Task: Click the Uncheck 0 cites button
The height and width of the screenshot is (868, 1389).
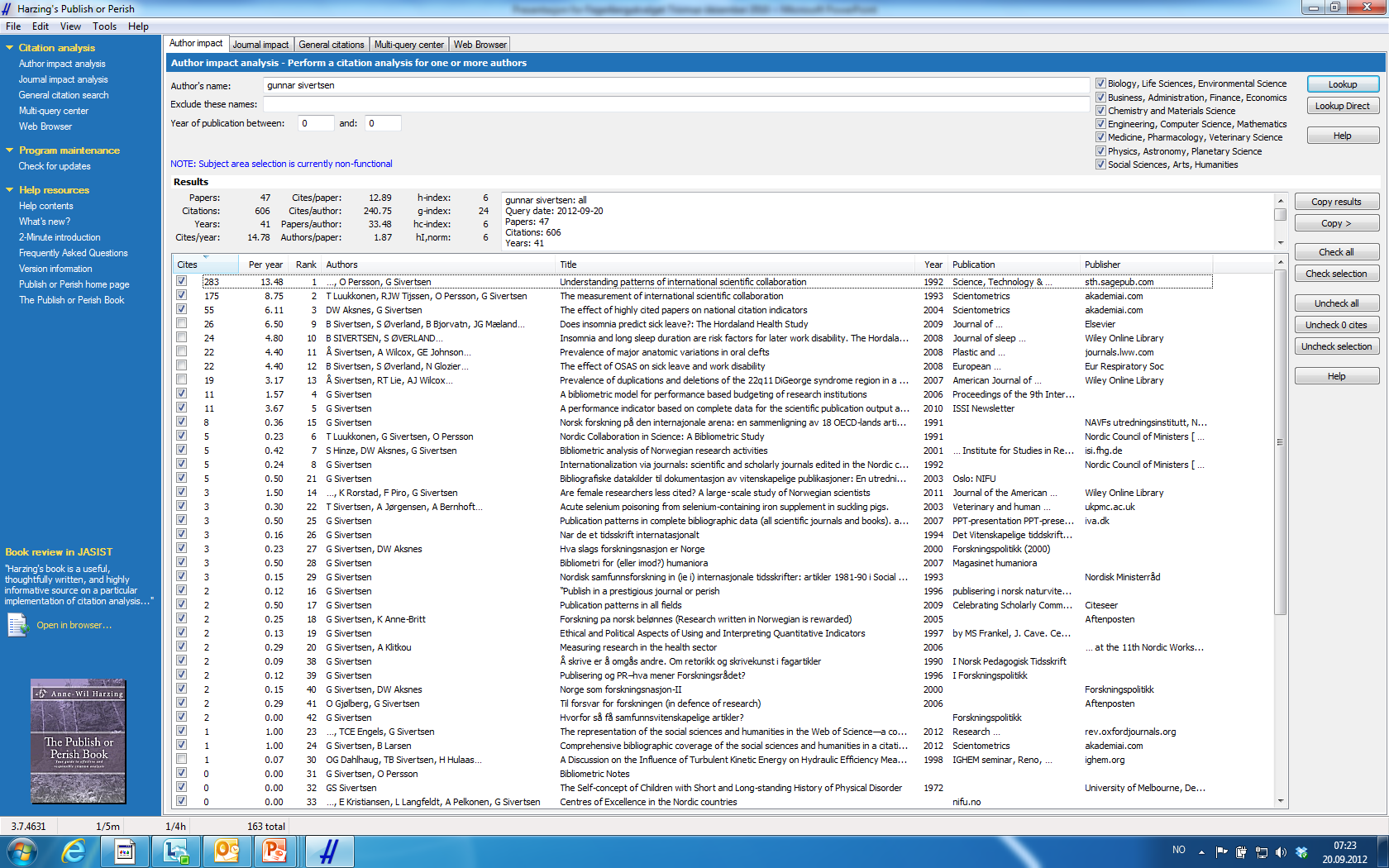Action: coord(1336,325)
